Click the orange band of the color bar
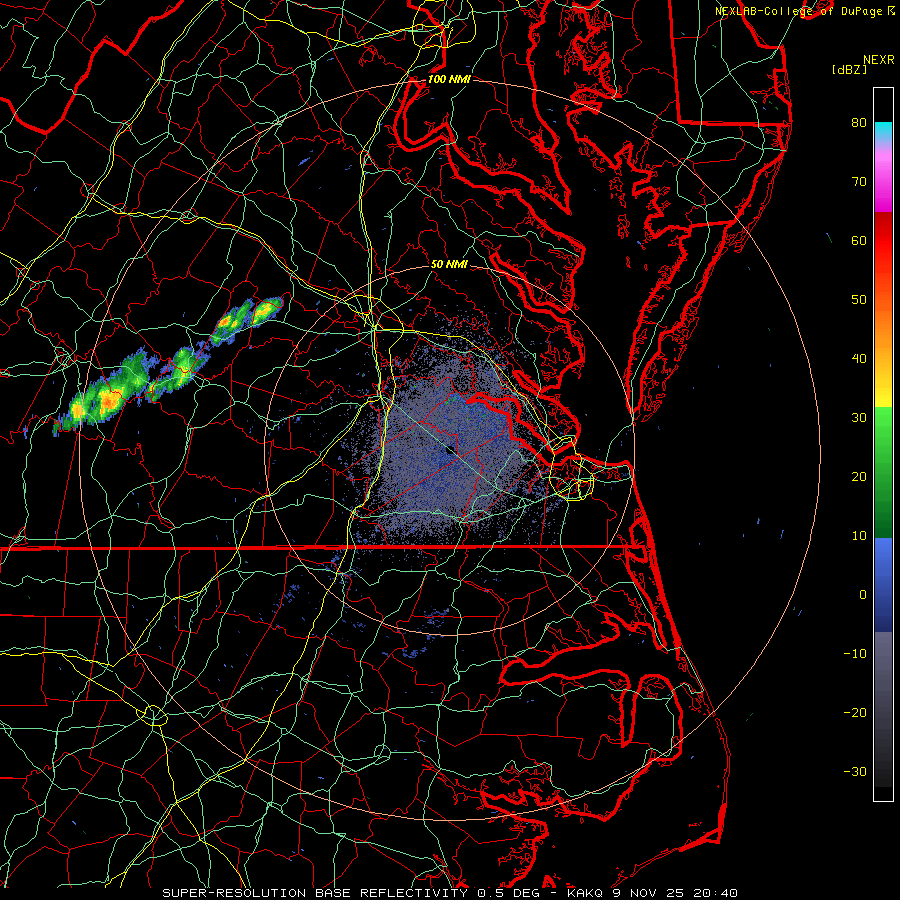Viewport: 900px width, 900px height. click(x=883, y=327)
